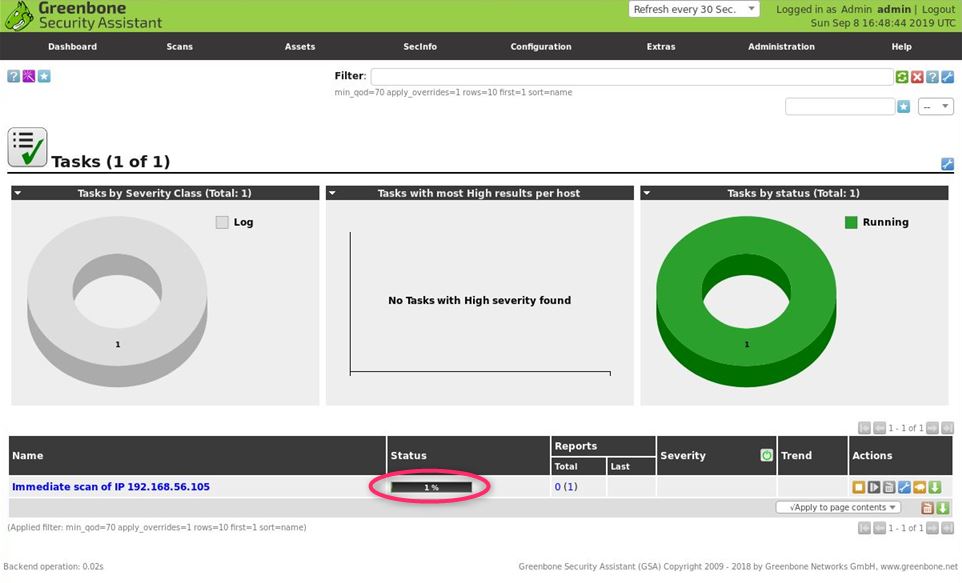
Task: Stop the scan task with orange stop icon
Action: [x=858, y=487]
